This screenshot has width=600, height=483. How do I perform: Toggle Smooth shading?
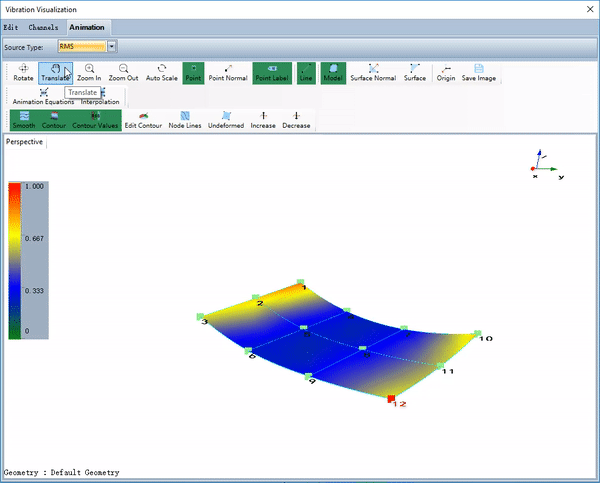point(24,120)
